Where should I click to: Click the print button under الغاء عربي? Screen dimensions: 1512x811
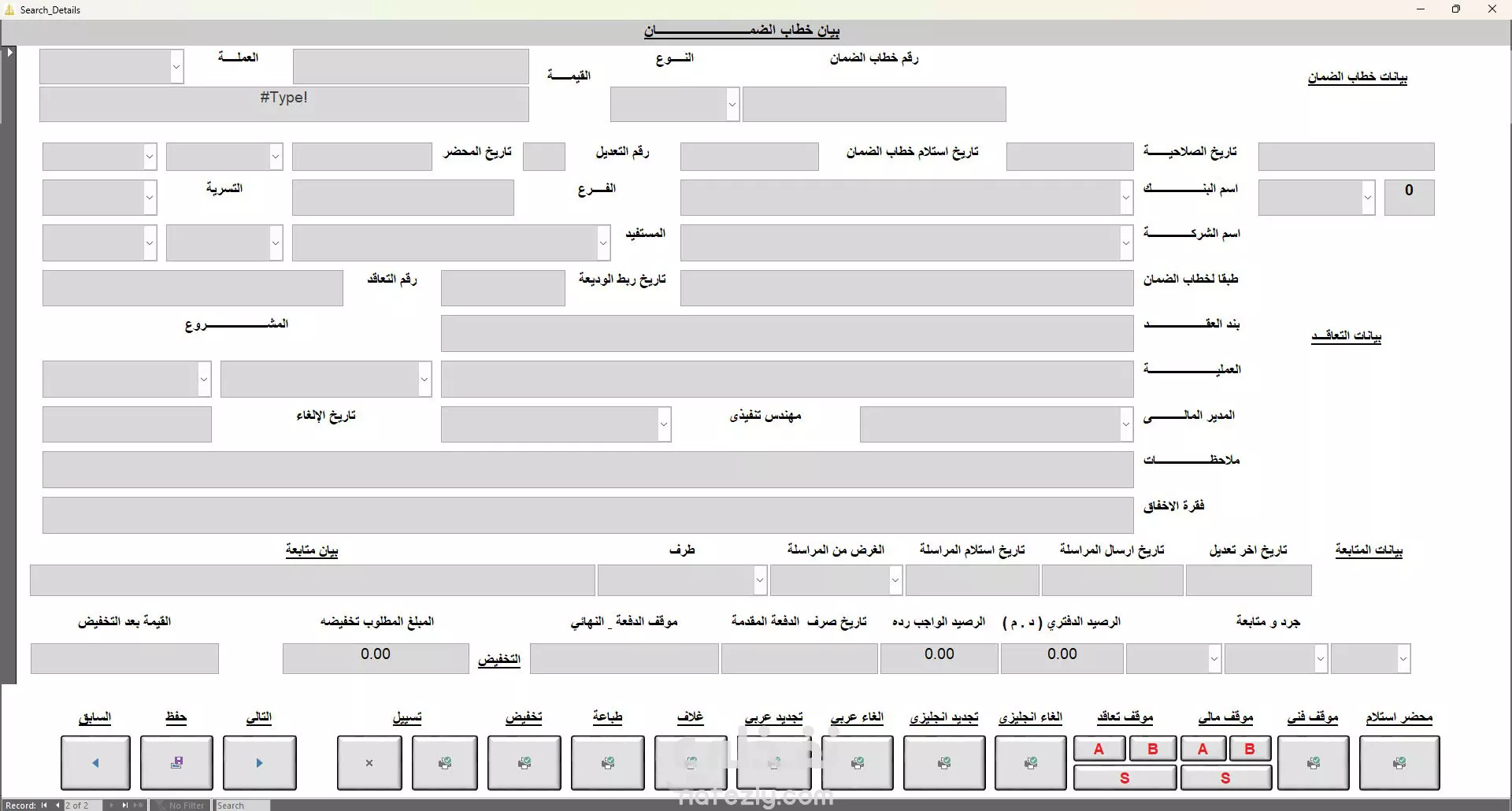pyautogui.click(x=858, y=762)
